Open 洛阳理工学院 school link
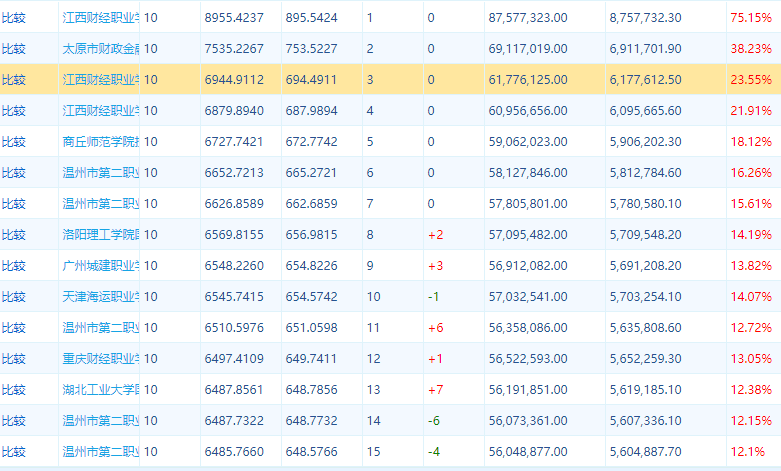781x471 pixels. pos(100,234)
